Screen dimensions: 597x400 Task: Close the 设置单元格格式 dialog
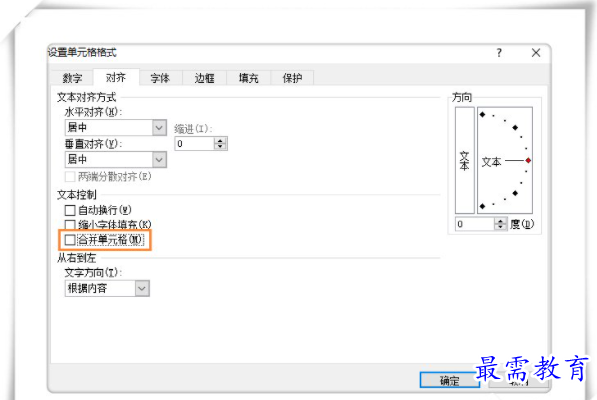(536, 53)
